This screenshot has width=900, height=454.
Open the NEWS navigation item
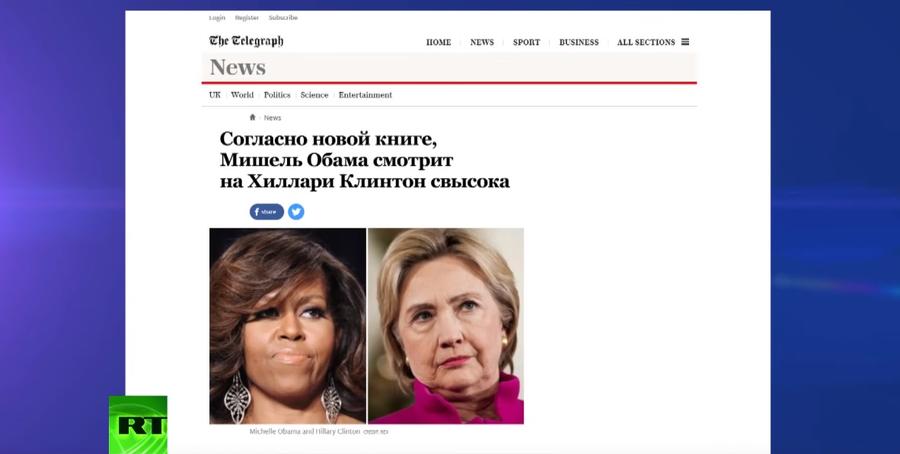point(482,42)
